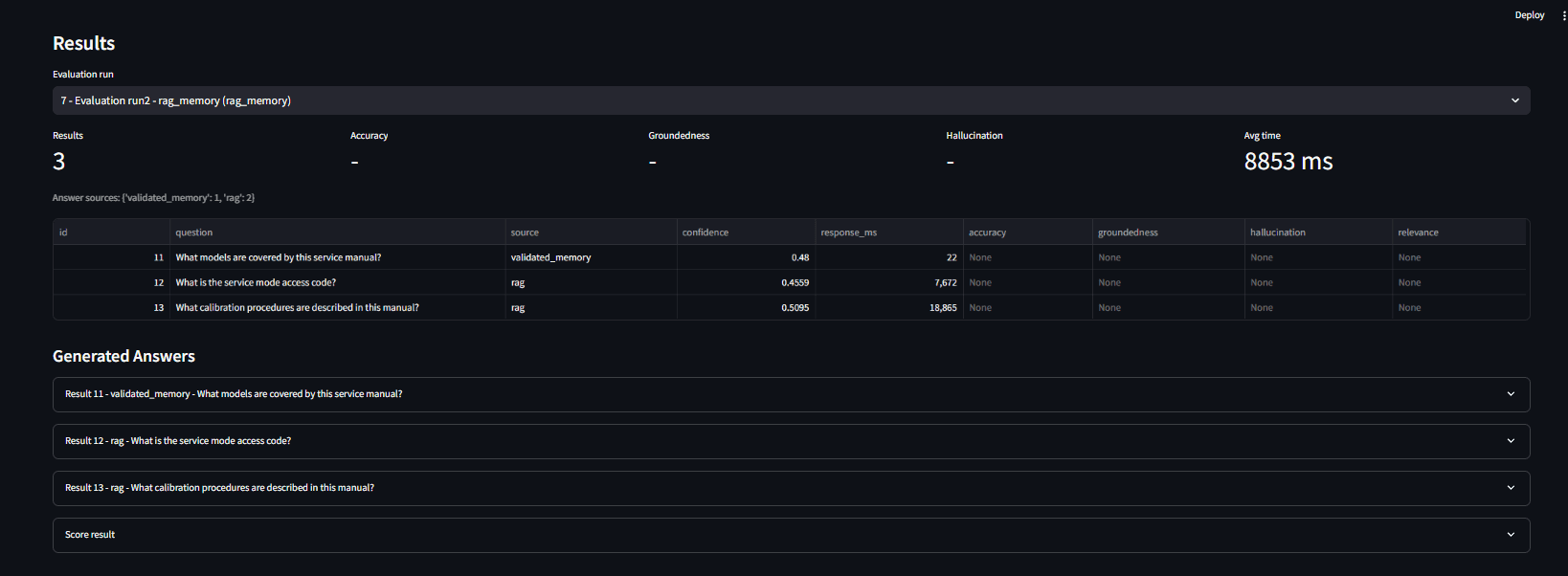Expand the Score result section
Screen dimensions: 1568x576
(x=791, y=535)
